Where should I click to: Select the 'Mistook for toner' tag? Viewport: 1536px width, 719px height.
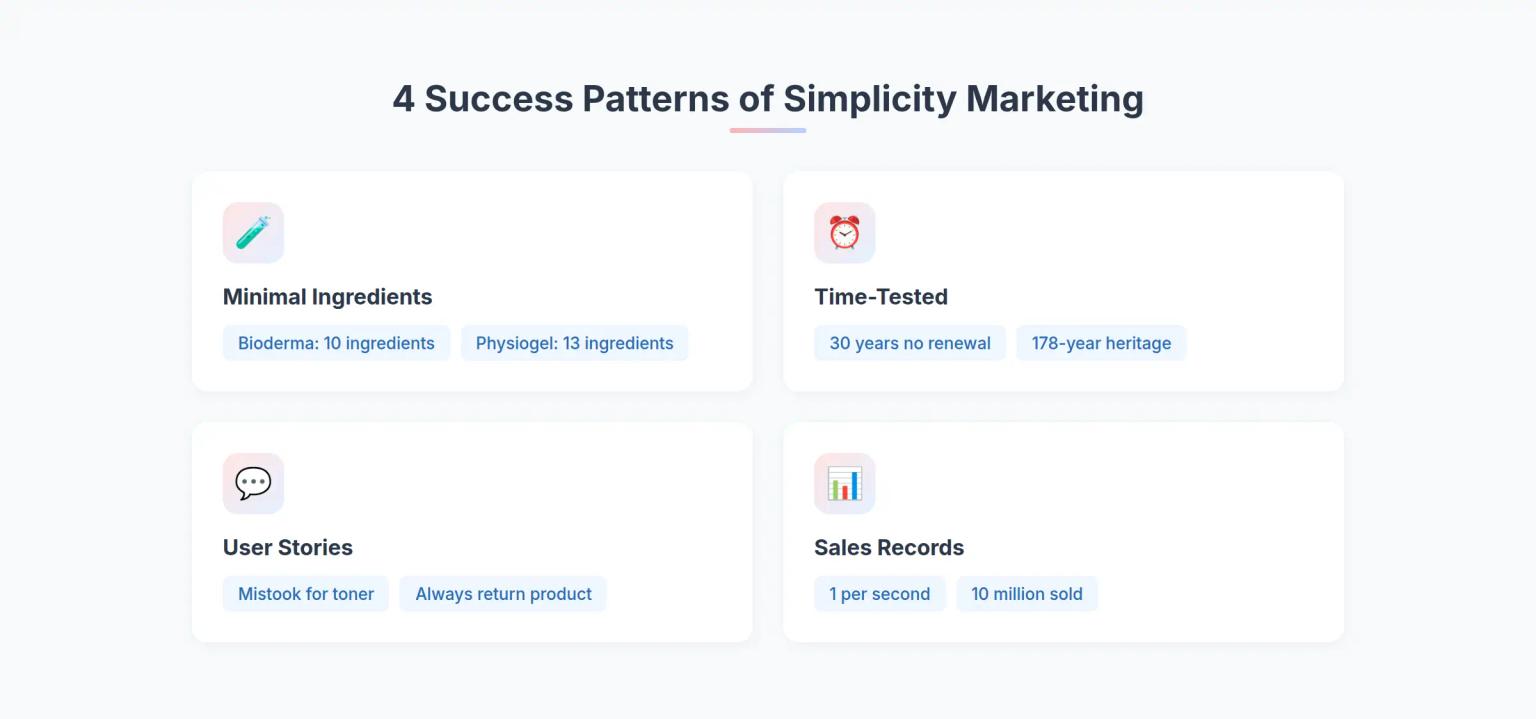305,594
